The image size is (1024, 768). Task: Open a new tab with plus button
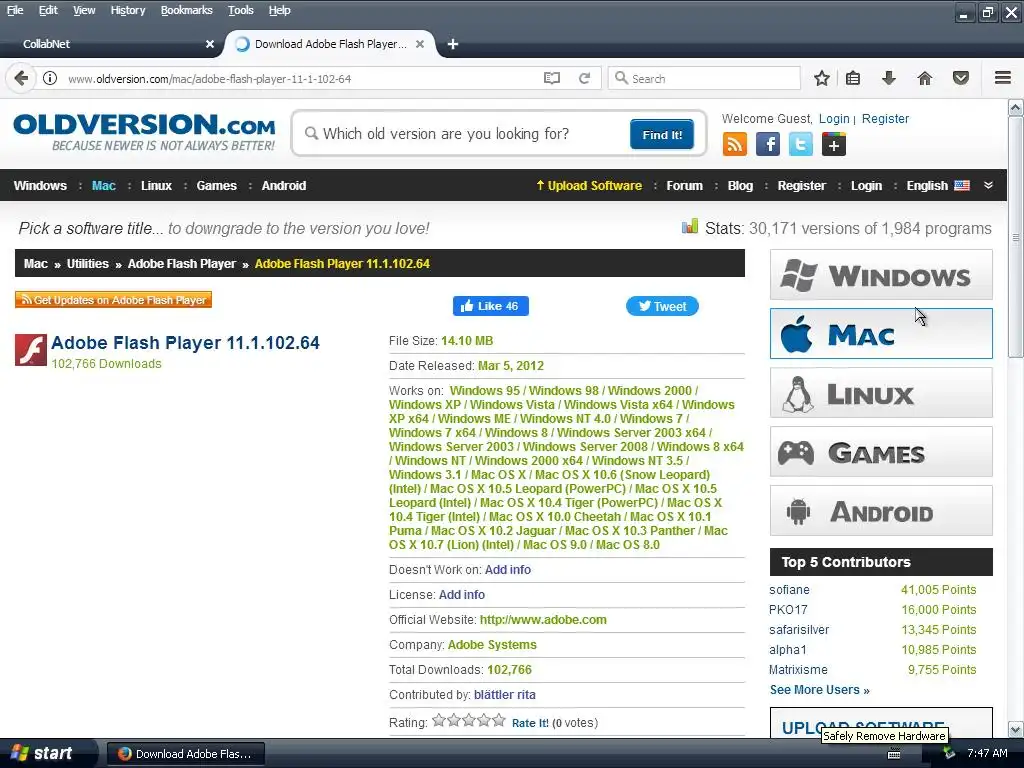click(453, 44)
